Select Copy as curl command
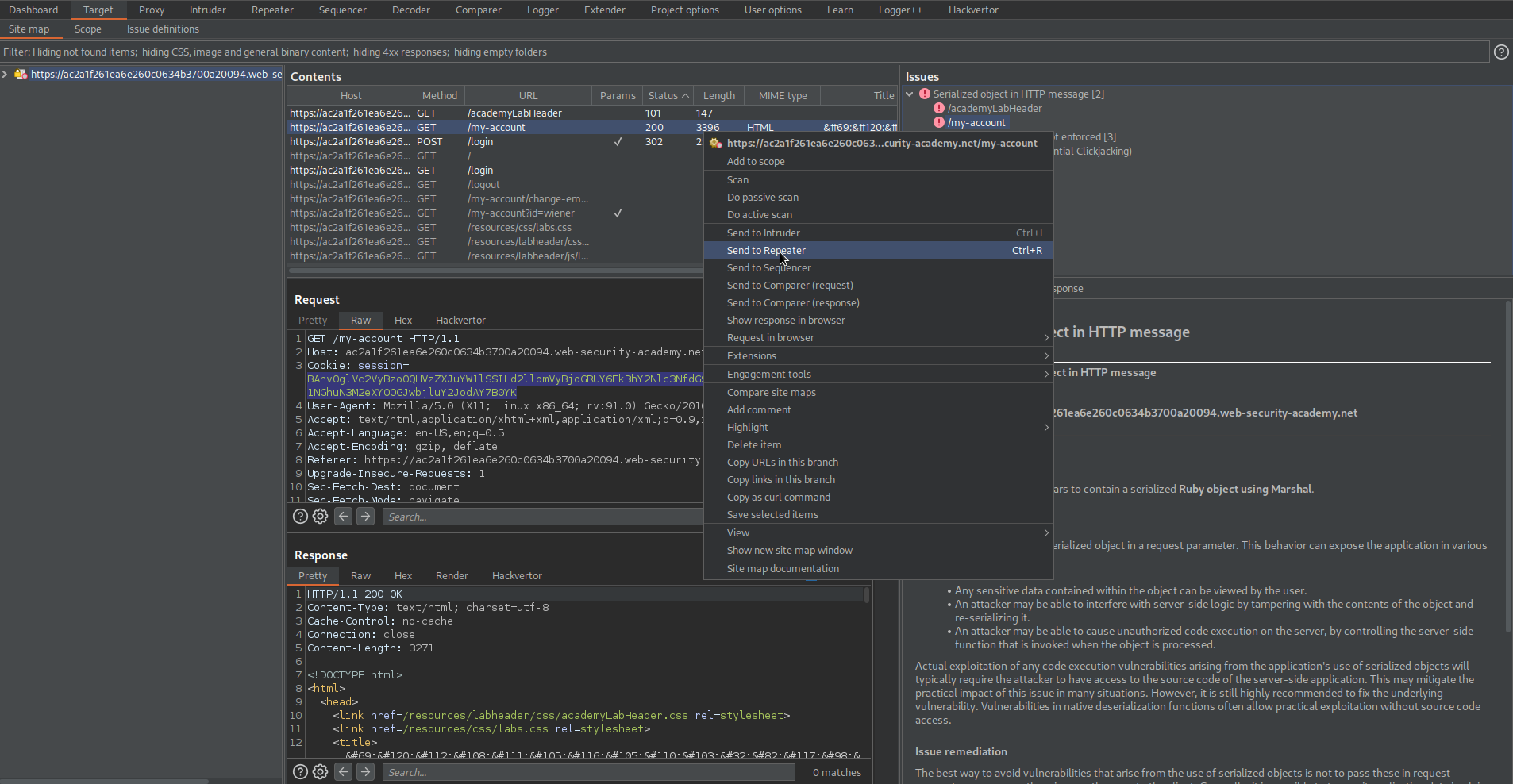 click(x=878, y=498)
